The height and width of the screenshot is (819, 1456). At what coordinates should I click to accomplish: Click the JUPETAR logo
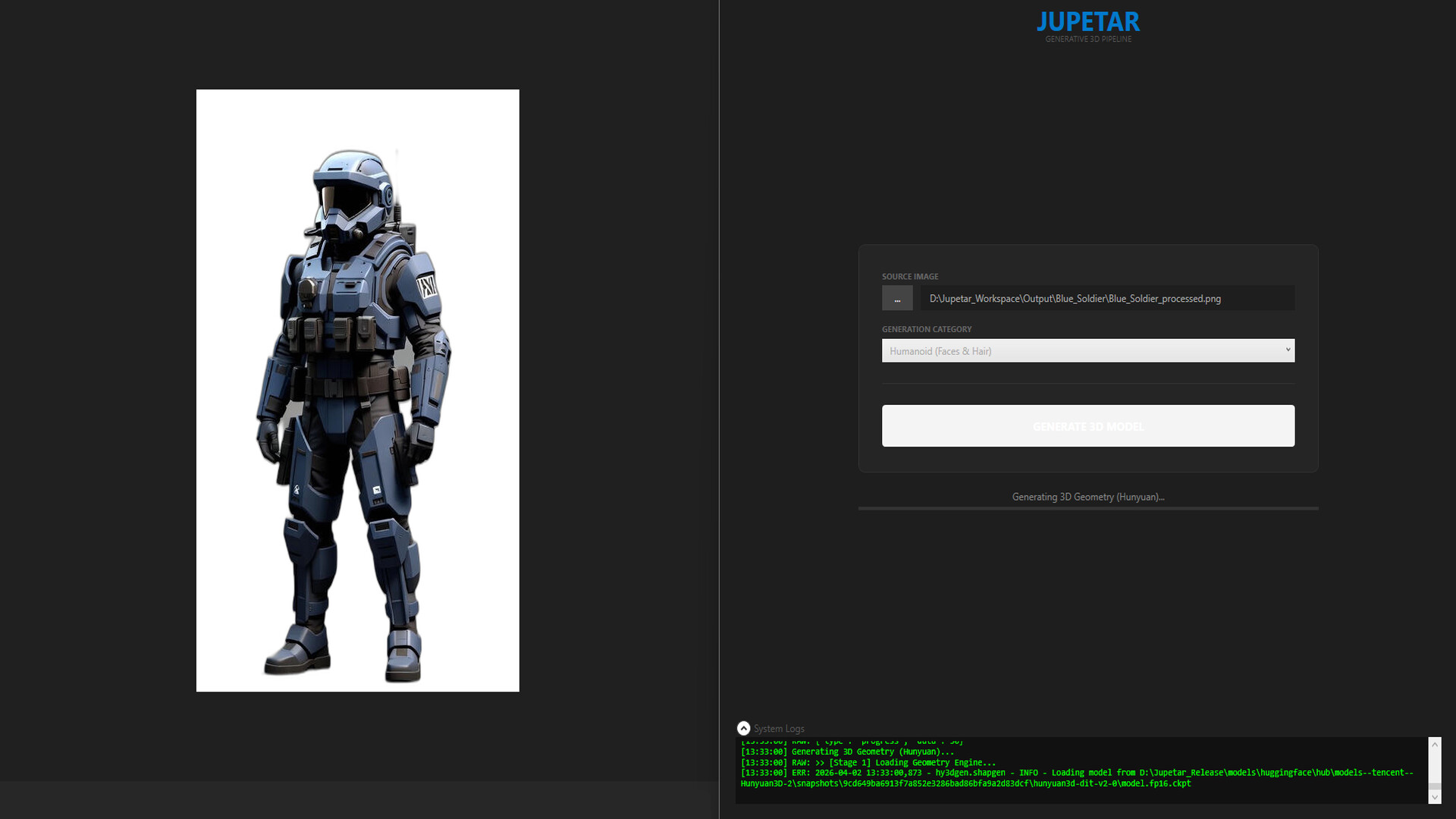coord(1087,22)
